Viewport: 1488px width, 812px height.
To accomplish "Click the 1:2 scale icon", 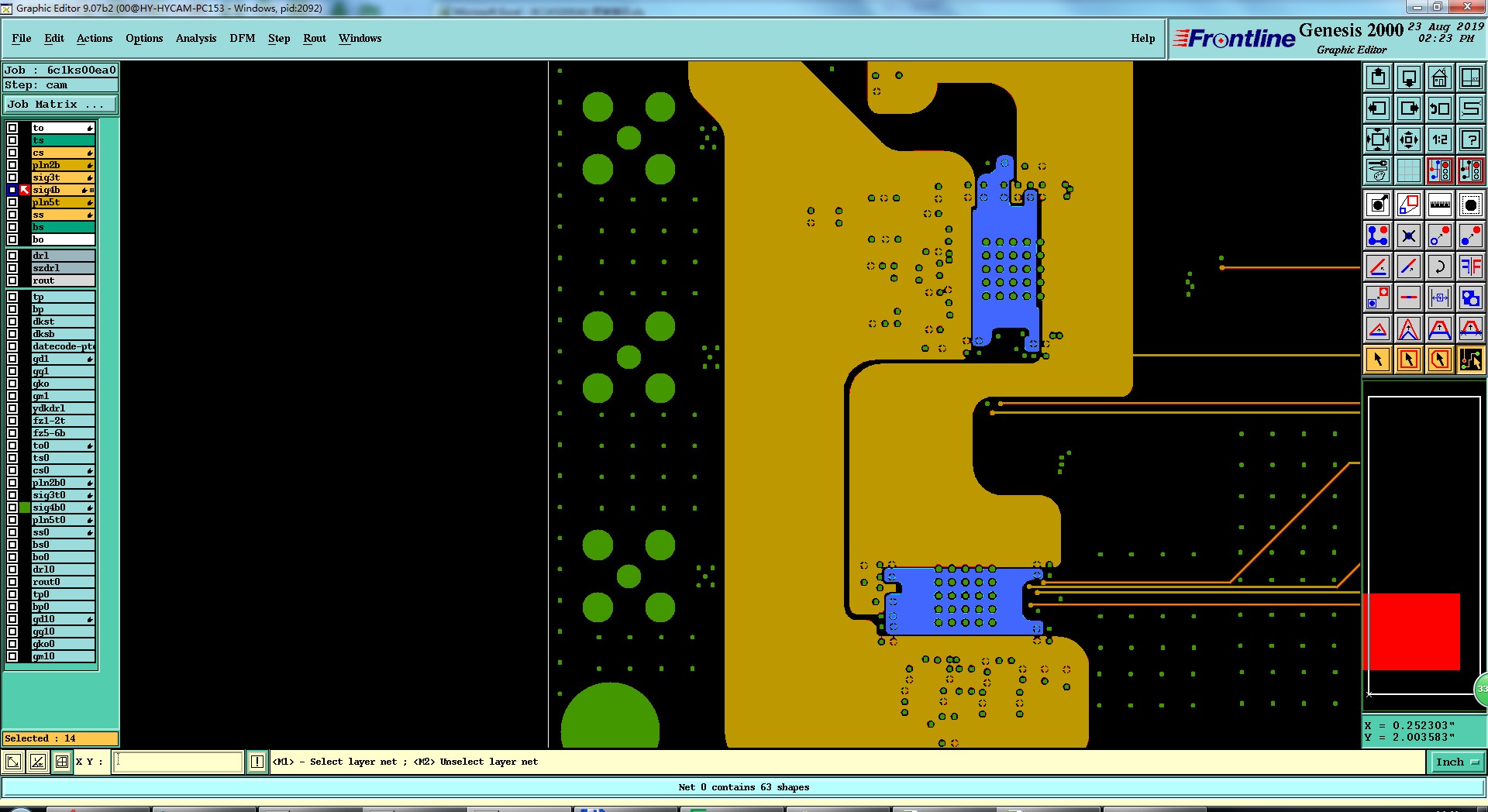I will (x=1440, y=139).
